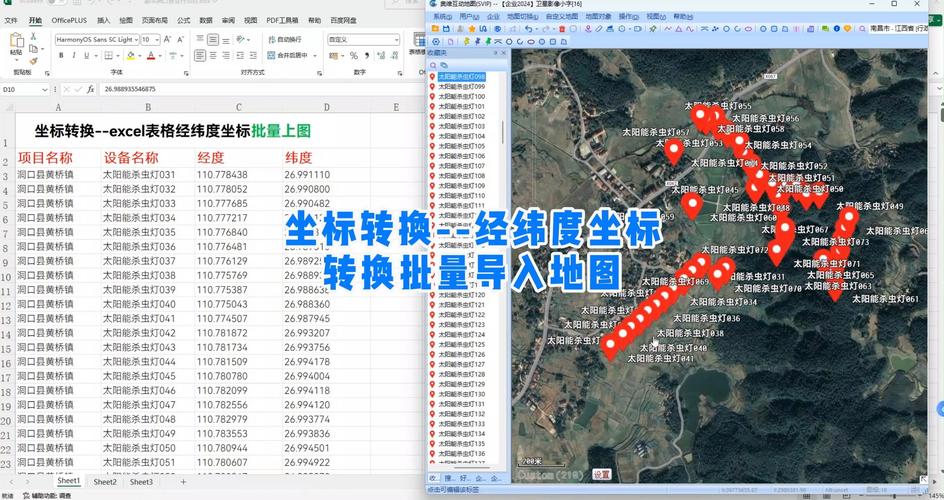Click the red marker for 太阳能杀虫灯057
The width and height of the screenshot is (944, 500).
pos(674,152)
